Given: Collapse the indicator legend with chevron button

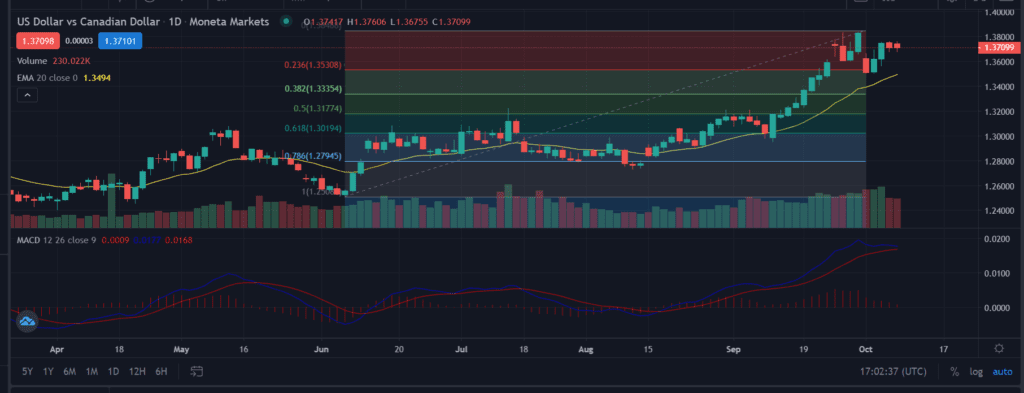Looking at the screenshot, I should pyautogui.click(x=27, y=95).
